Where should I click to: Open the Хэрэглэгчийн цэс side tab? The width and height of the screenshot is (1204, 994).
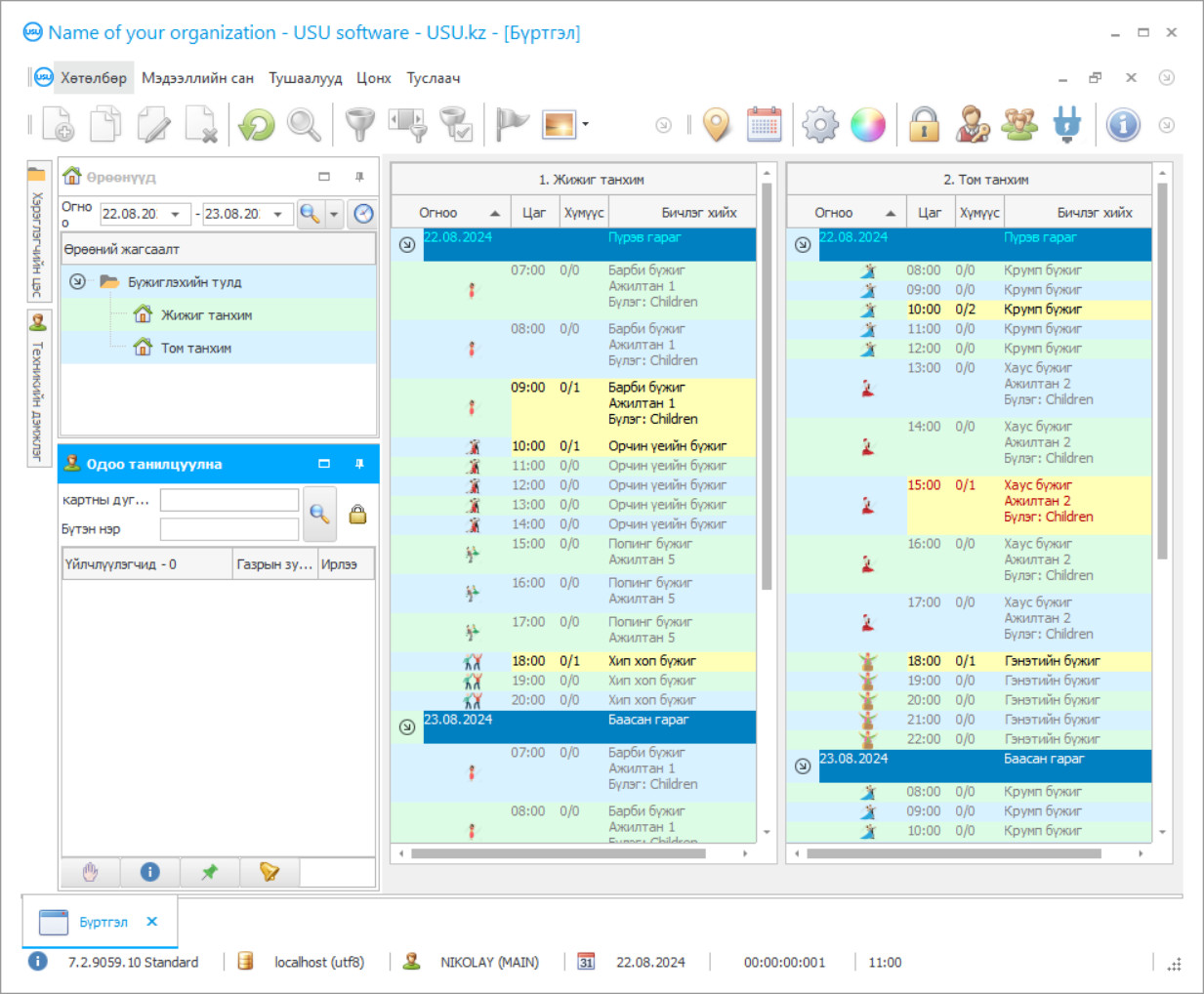point(38,232)
